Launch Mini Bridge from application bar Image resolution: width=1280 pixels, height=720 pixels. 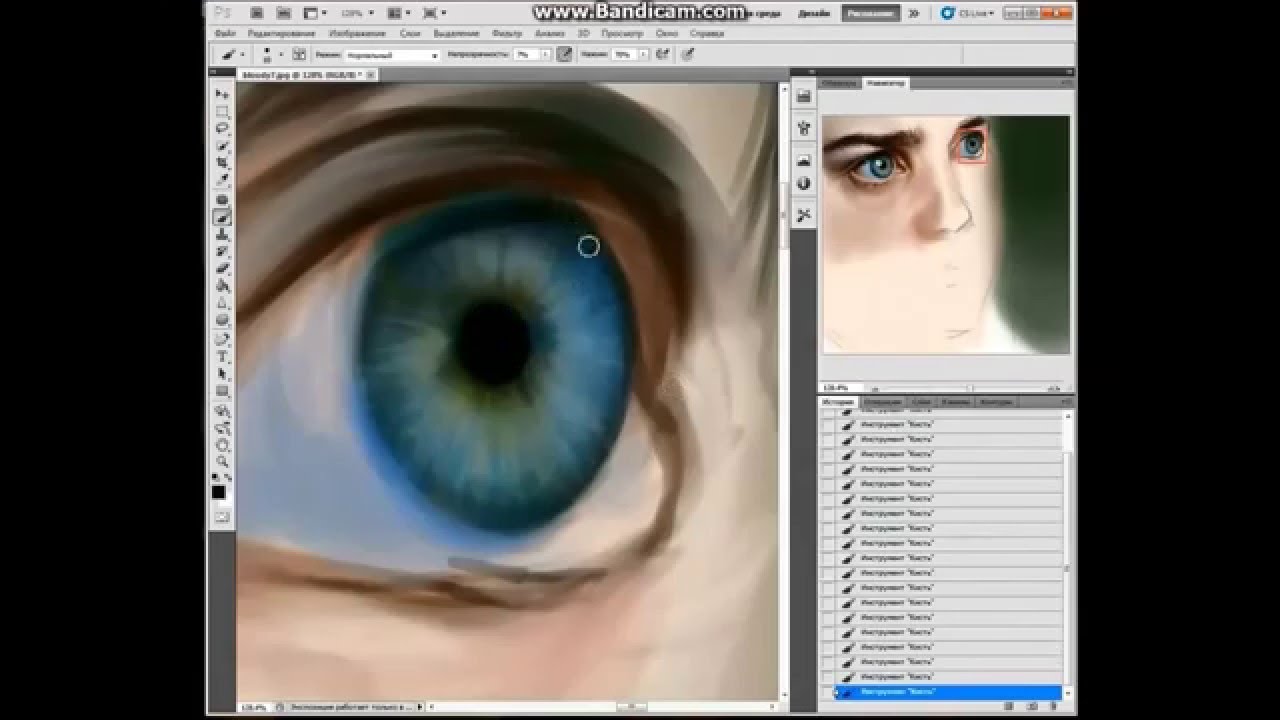[285, 14]
